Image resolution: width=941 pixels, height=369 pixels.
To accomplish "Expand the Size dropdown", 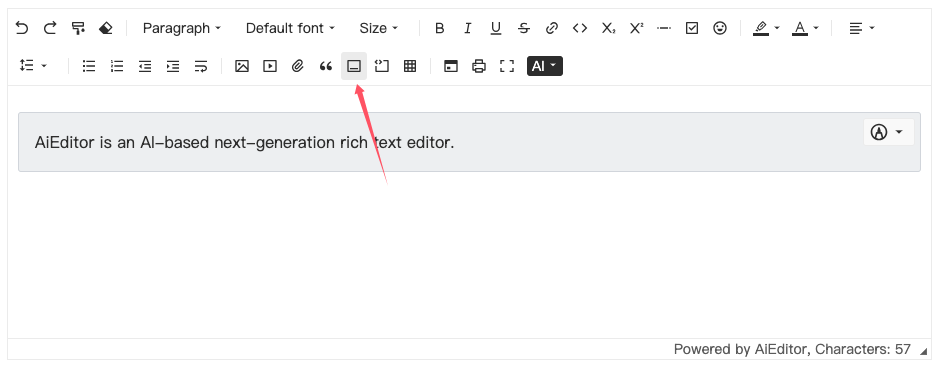I will (379, 28).
